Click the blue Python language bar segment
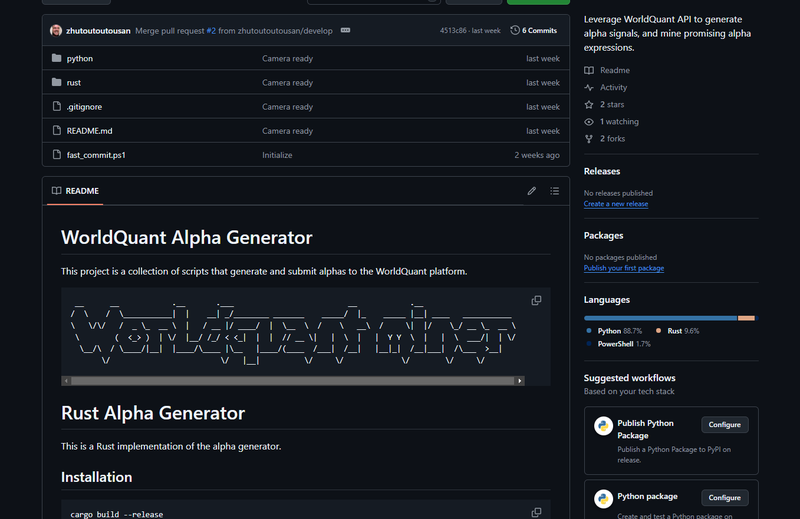Screen dimensions: 800x519 tap(661, 318)
